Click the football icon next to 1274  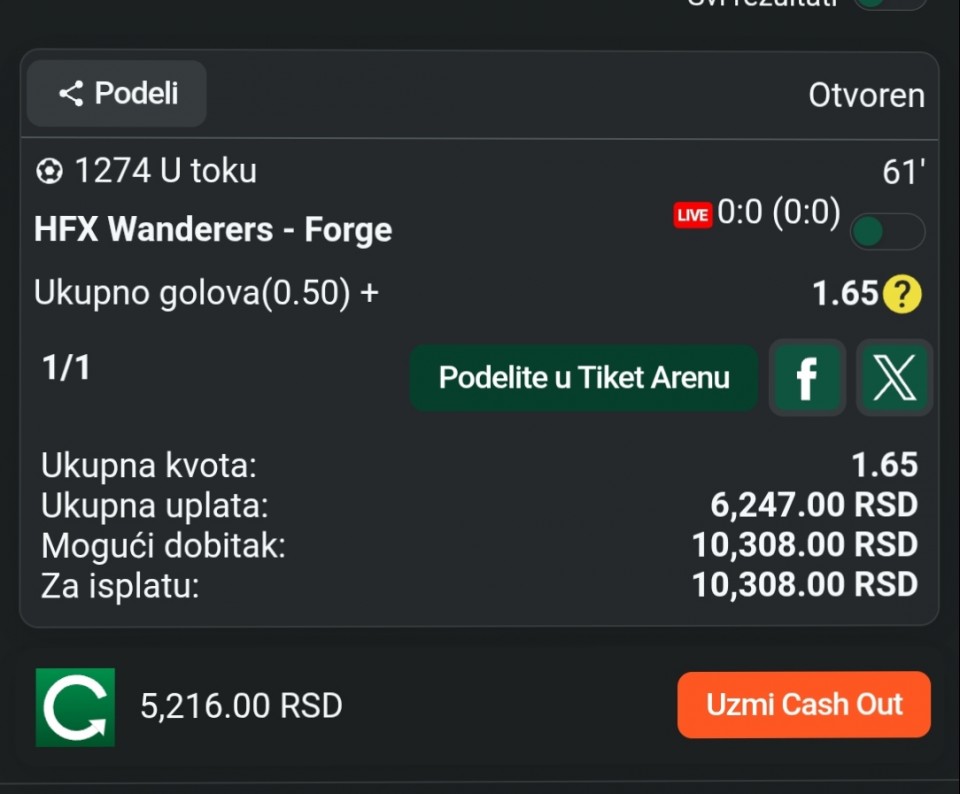click(x=49, y=171)
